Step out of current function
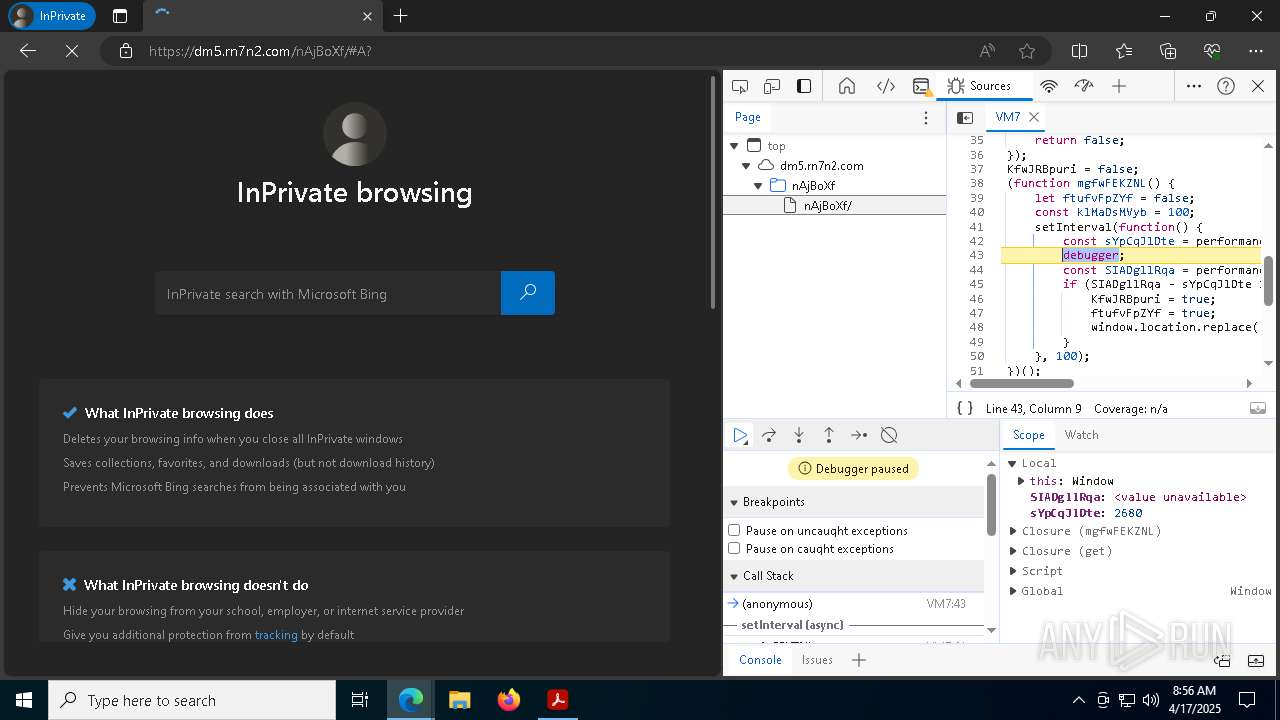 tap(829, 435)
